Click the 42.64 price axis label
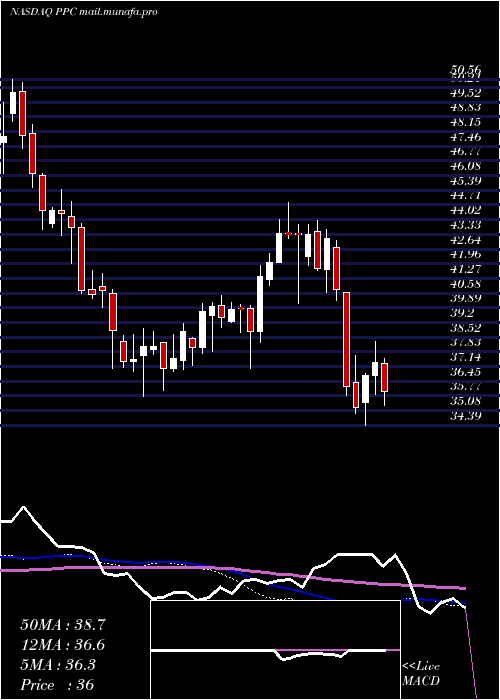 click(466, 240)
